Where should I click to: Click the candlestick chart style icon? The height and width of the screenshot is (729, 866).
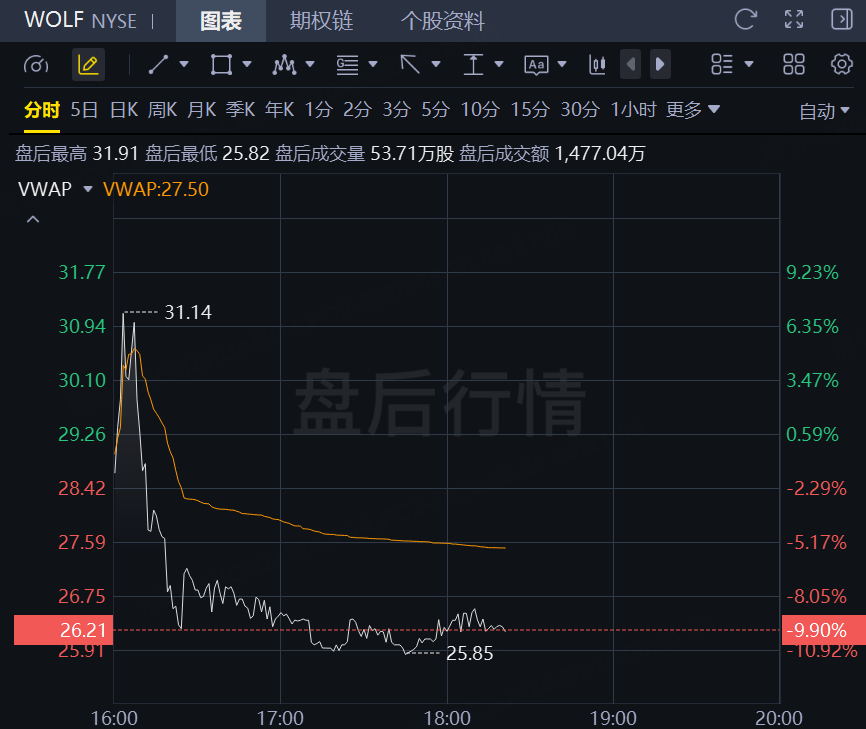(x=597, y=65)
